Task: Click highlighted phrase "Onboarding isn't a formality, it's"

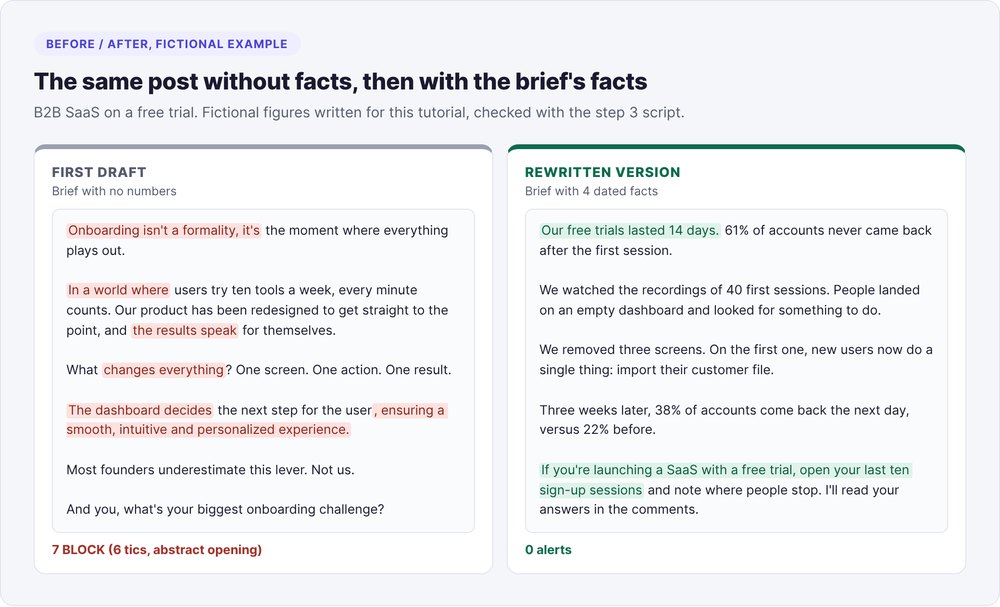Action: pos(164,230)
